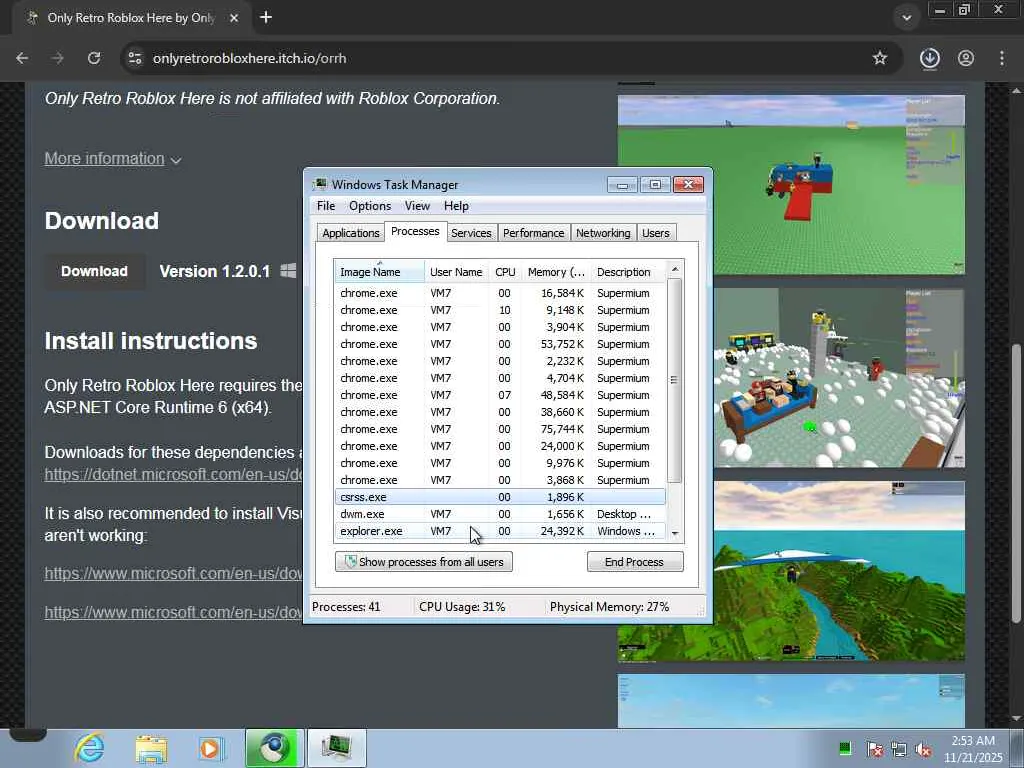Open the taskbar clock showing 2:53 AM

[x=973, y=749]
